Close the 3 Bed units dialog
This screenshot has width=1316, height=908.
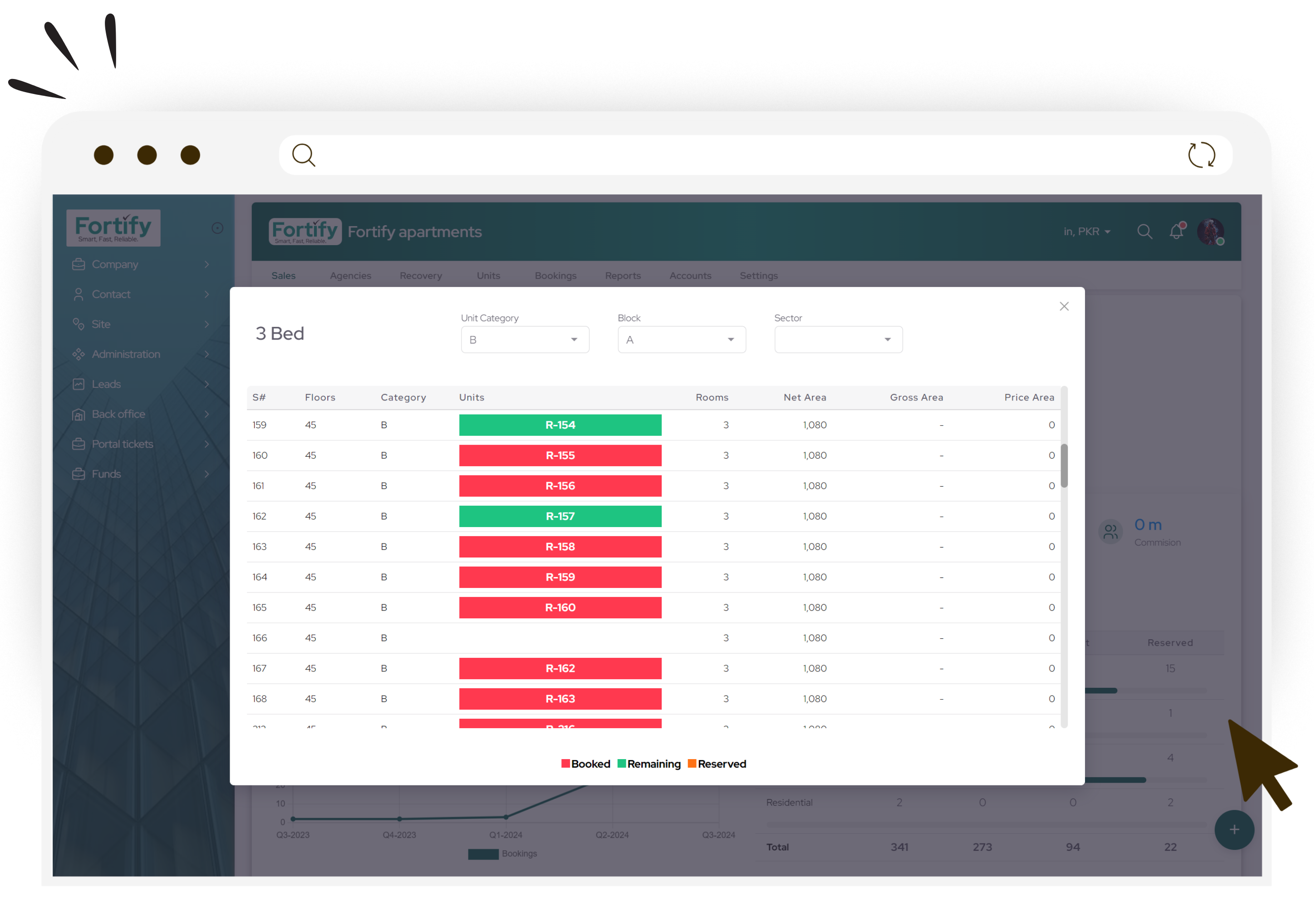point(1064,306)
